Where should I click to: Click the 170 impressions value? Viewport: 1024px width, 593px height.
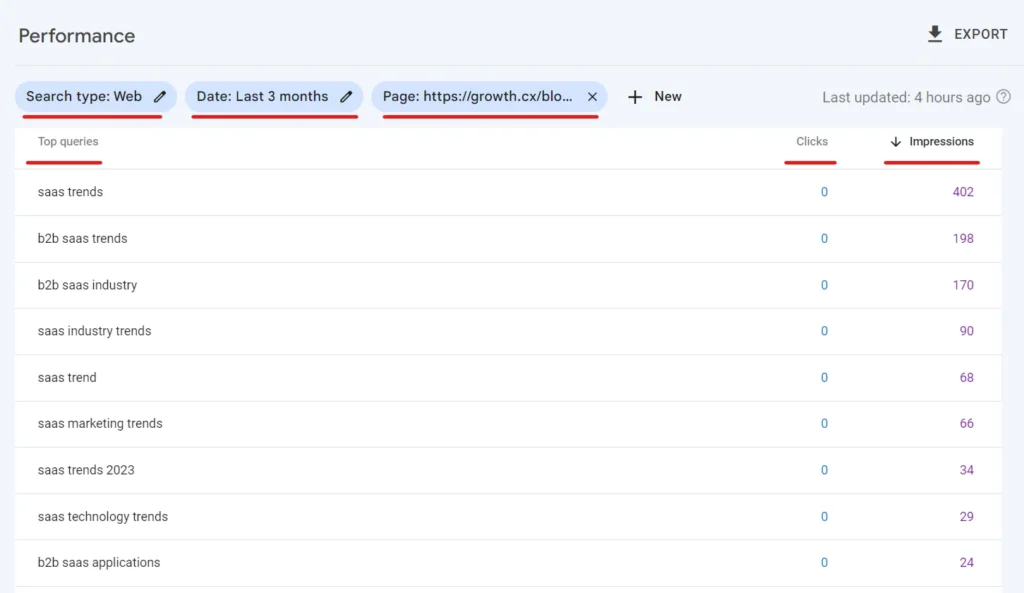click(963, 285)
